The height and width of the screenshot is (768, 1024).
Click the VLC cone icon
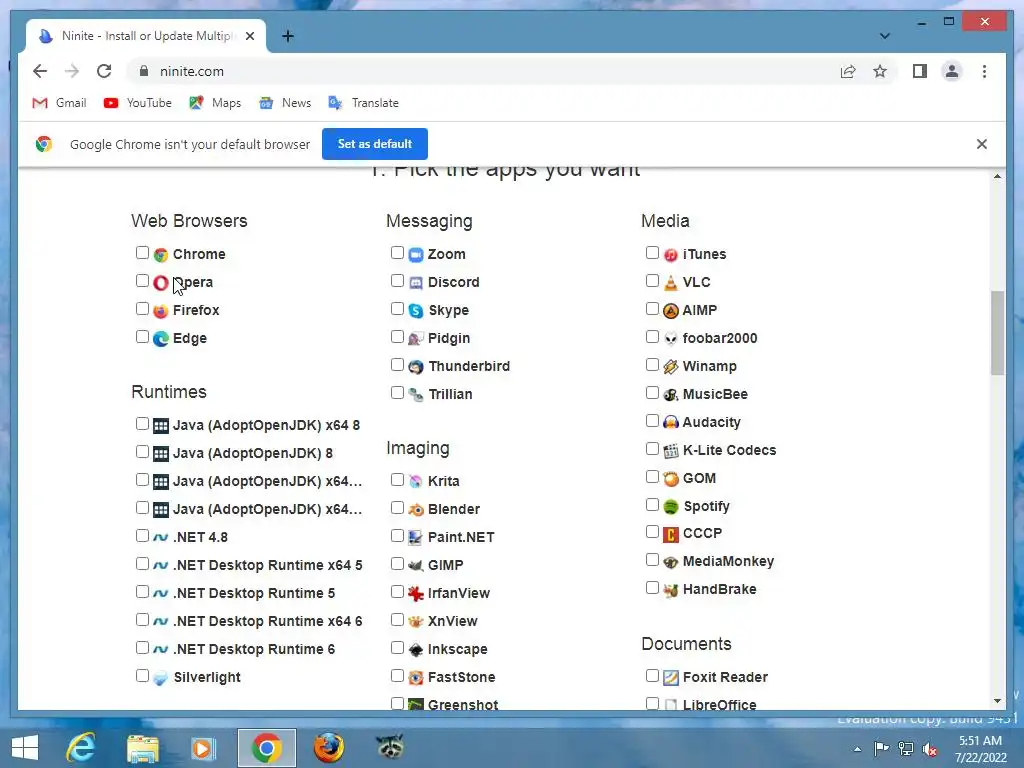tap(671, 283)
